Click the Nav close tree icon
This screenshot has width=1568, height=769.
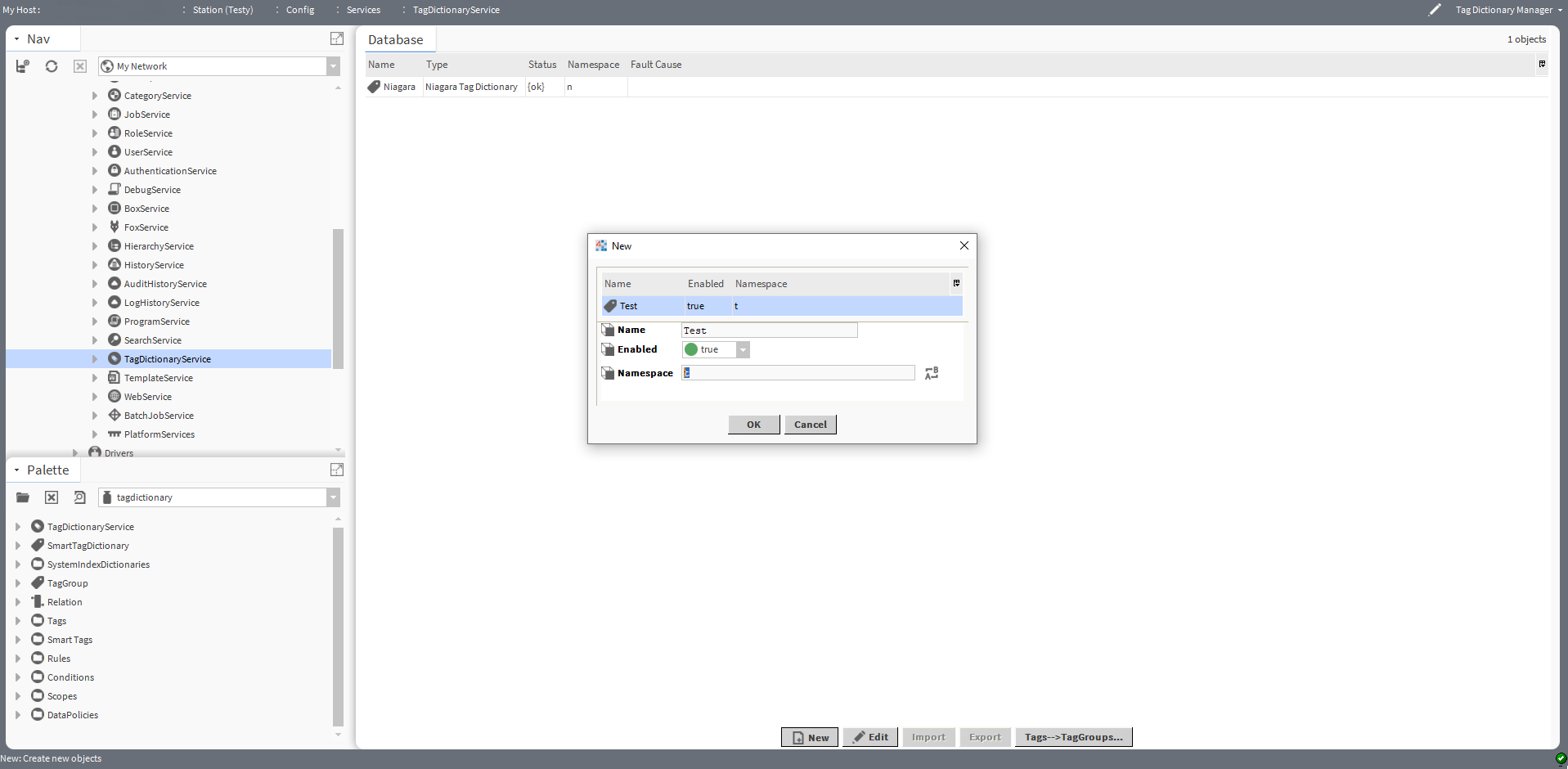pos(80,66)
